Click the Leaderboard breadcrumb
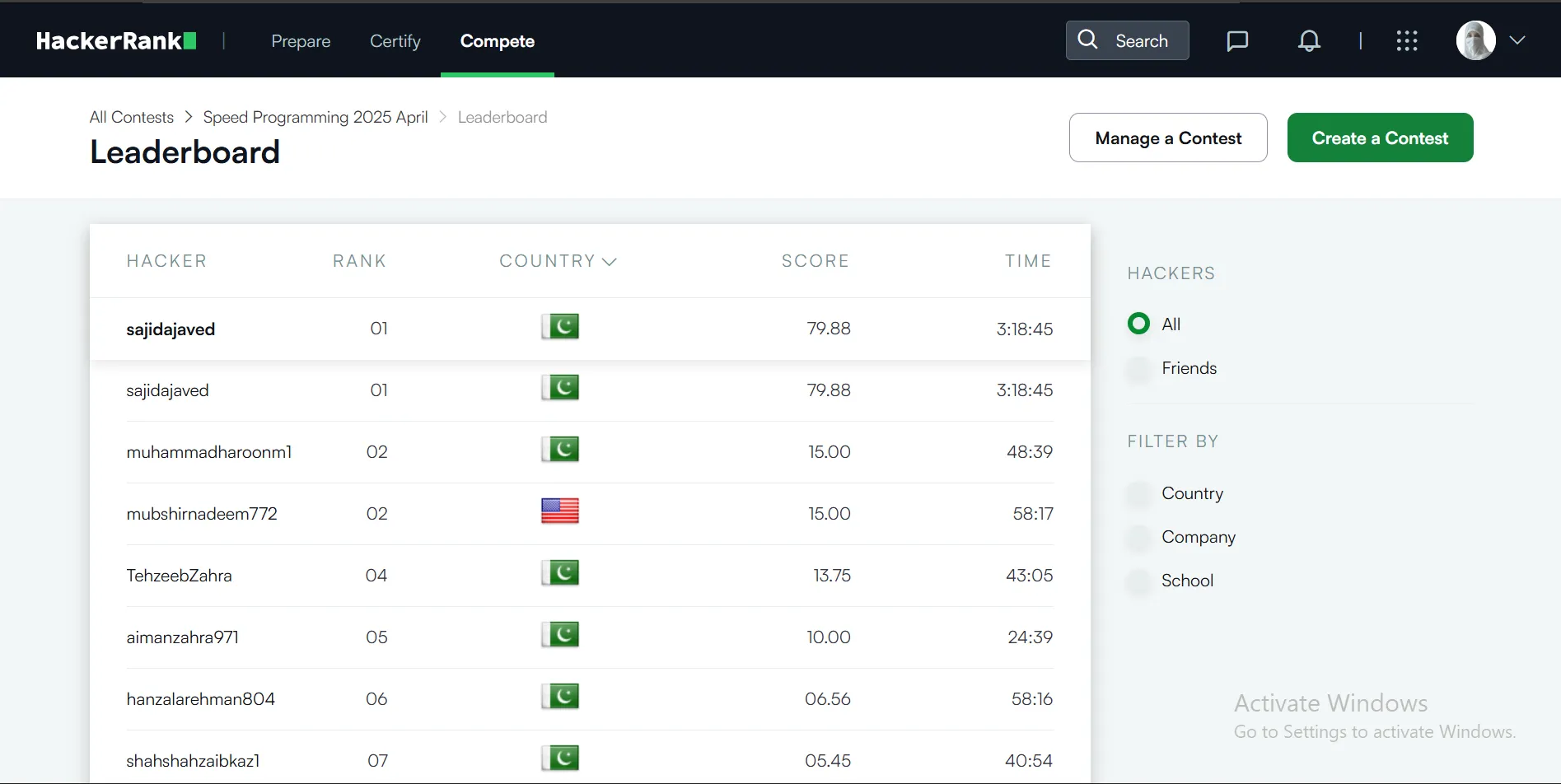 502,117
